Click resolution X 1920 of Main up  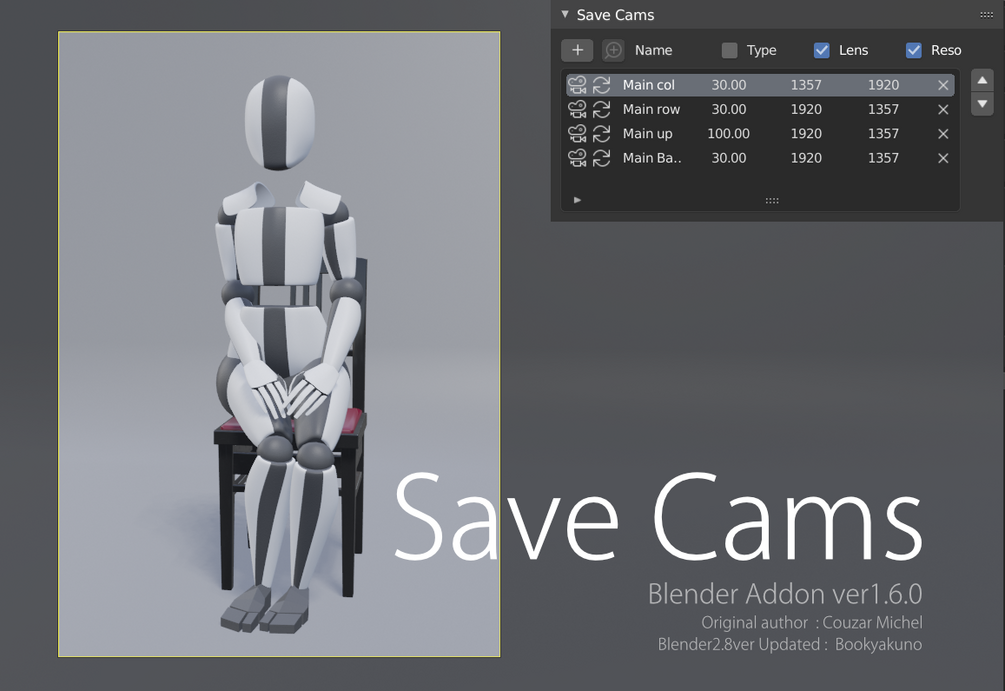(x=806, y=133)
